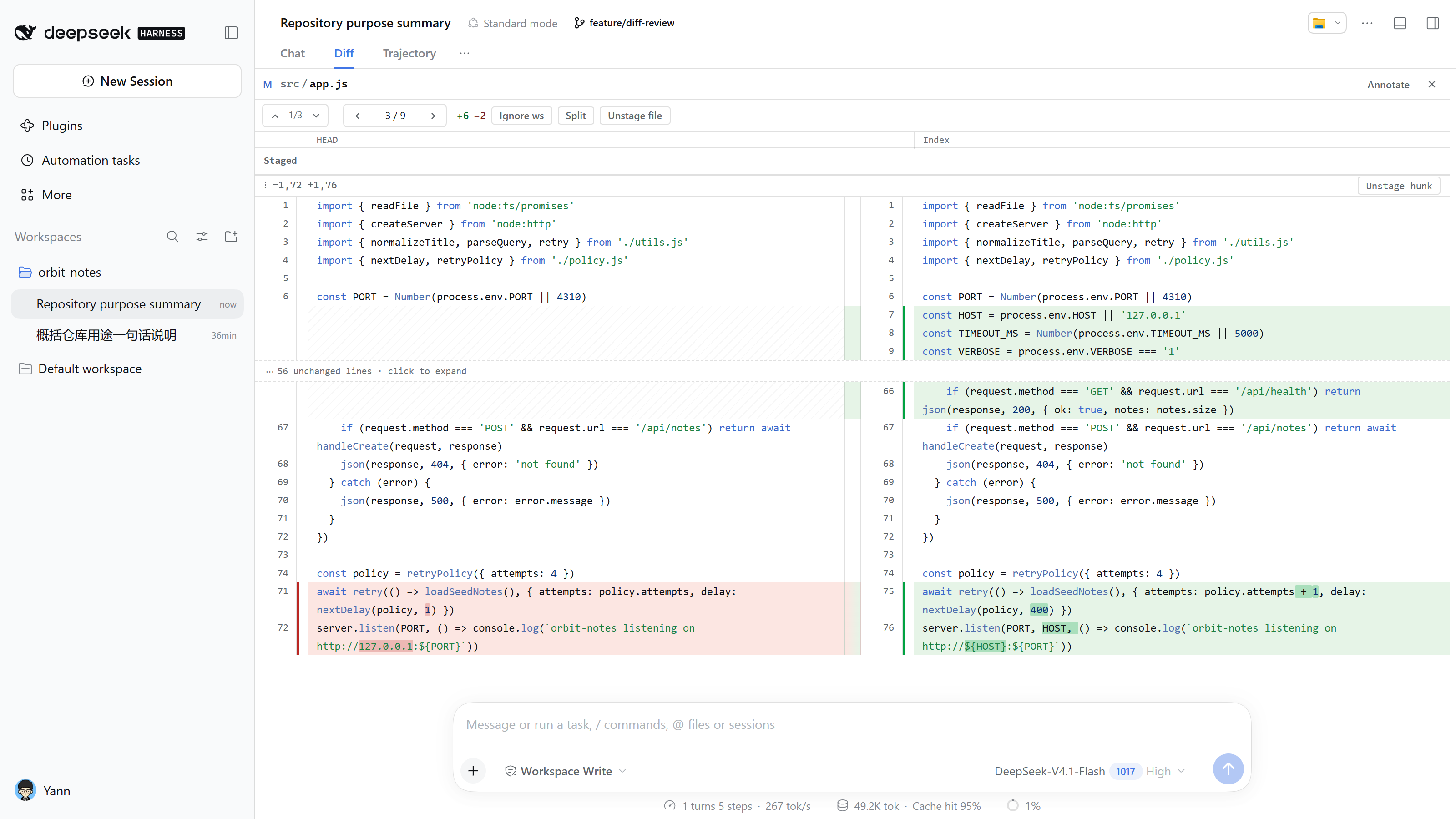Expand the Default workspace folder
Screen dimensions: 1456x819
(x=128, y=369)
